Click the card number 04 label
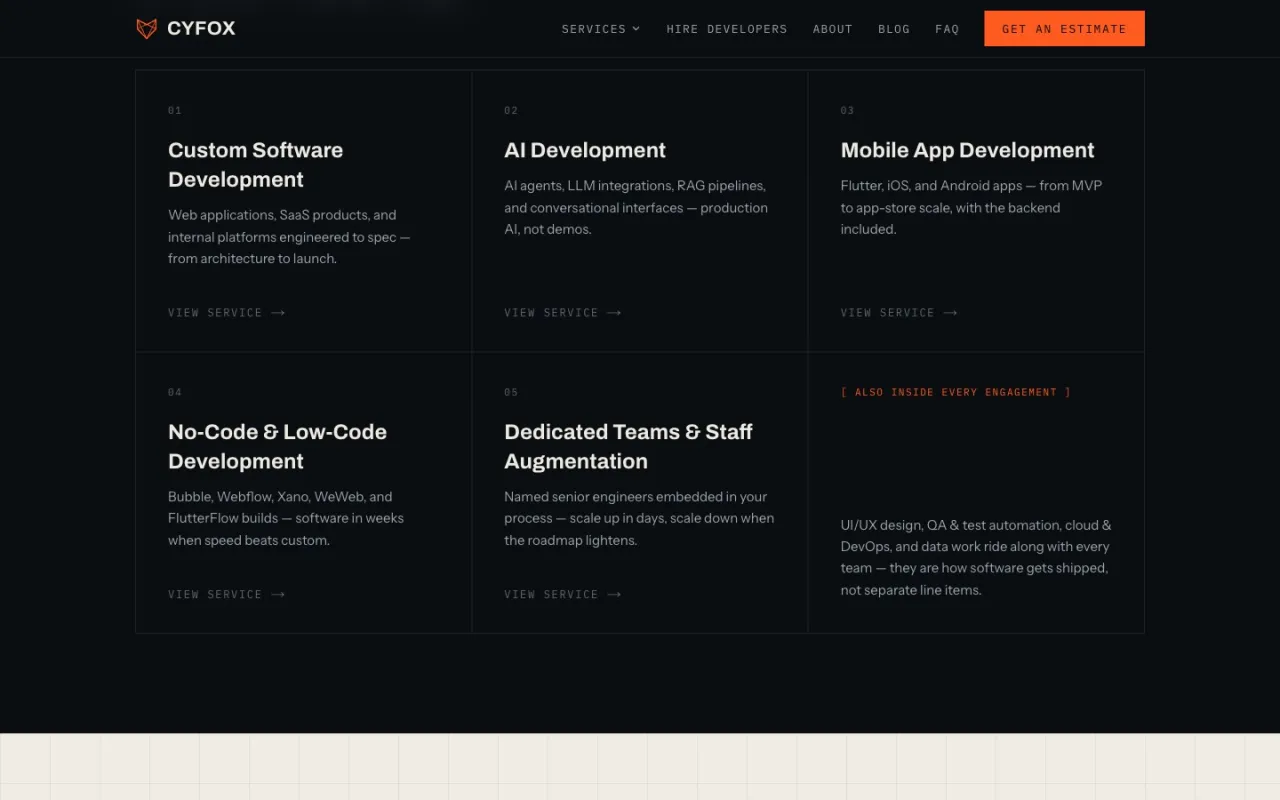This screenshot has width=1280, height=800. [x=175, y=393]
